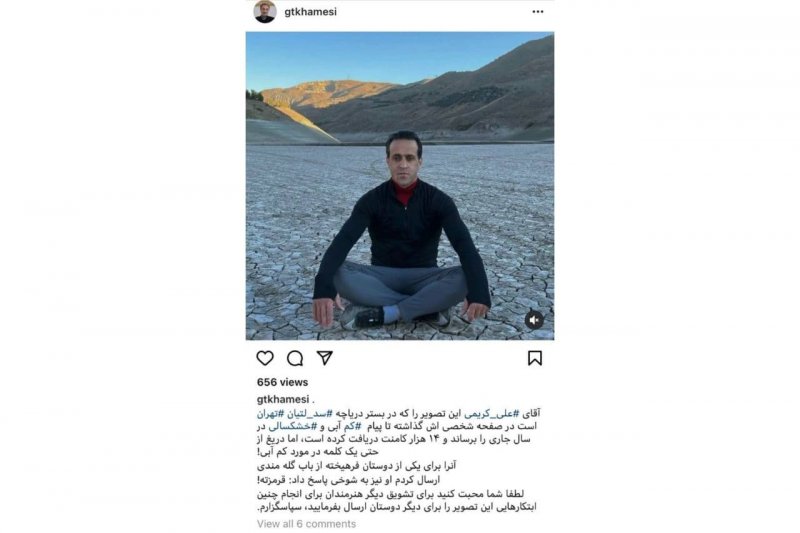Click the last caption line ending with سپاسگزارم
This screenshot has height=533, width=800.
[396, 506]
